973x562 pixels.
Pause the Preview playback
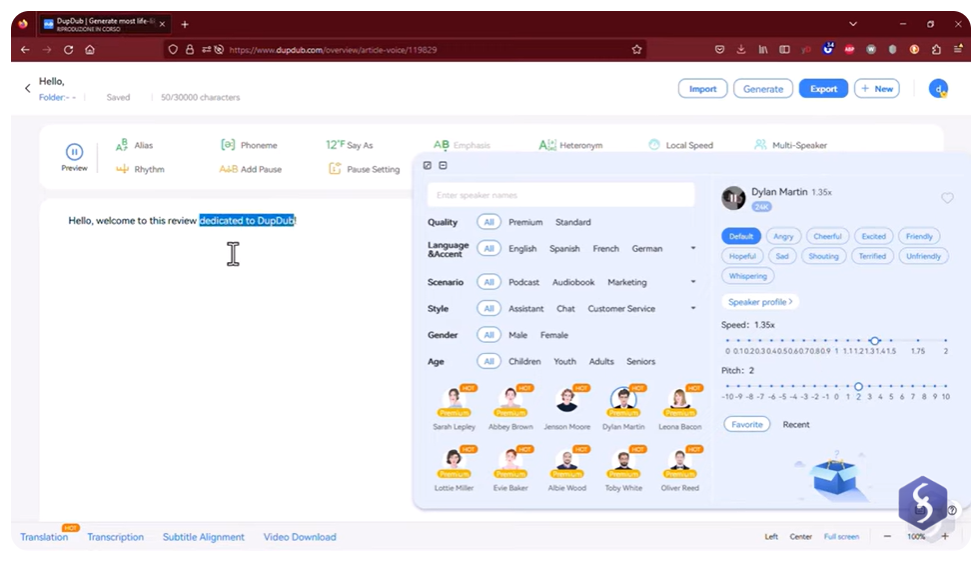point(74,152)
